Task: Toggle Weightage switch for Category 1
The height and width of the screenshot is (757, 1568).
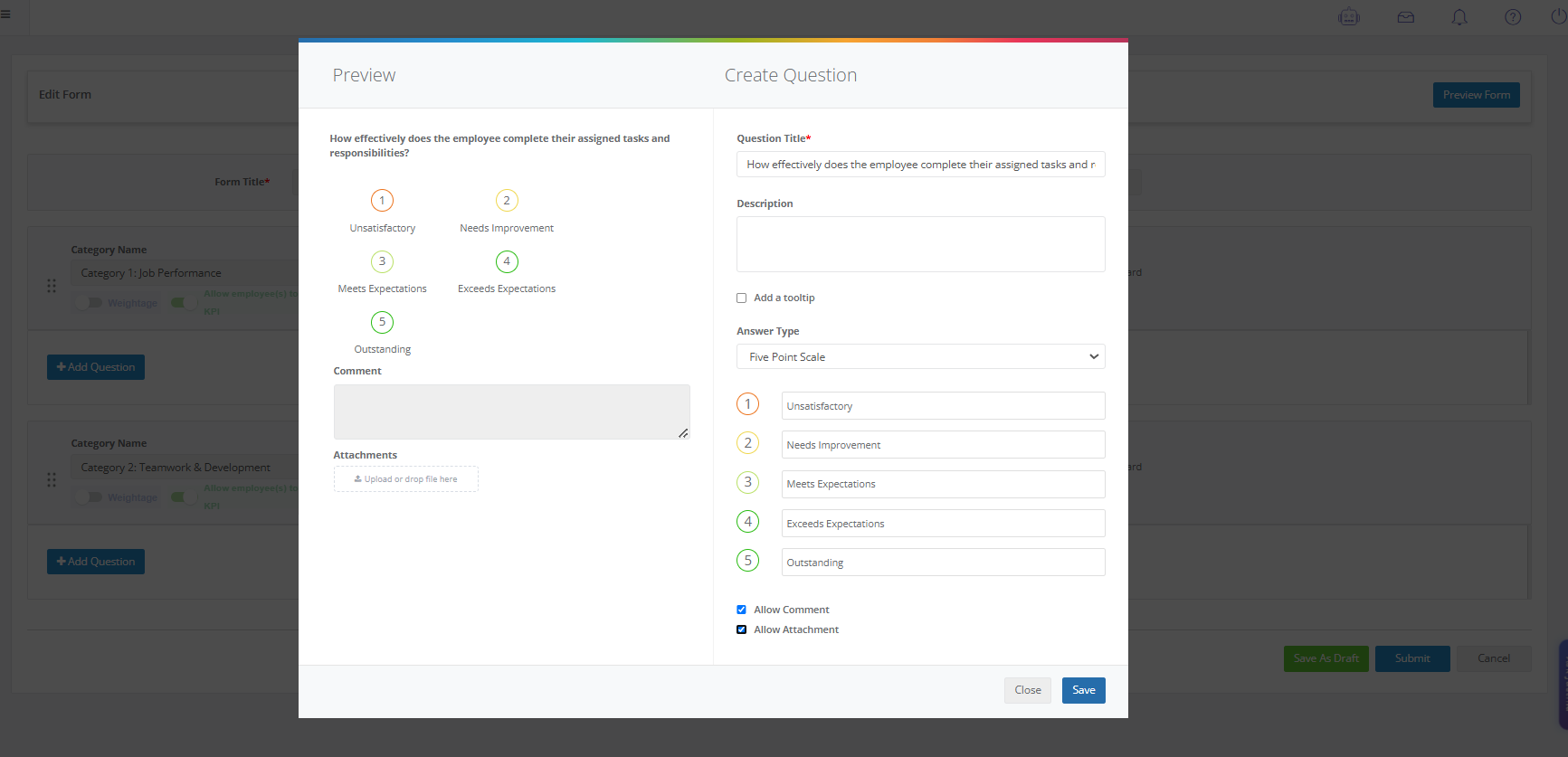Action: pos(90,303)
